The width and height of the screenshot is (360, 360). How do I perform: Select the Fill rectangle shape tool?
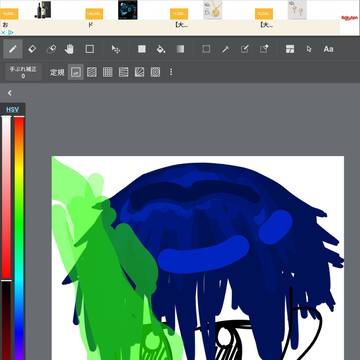[90, 49]
